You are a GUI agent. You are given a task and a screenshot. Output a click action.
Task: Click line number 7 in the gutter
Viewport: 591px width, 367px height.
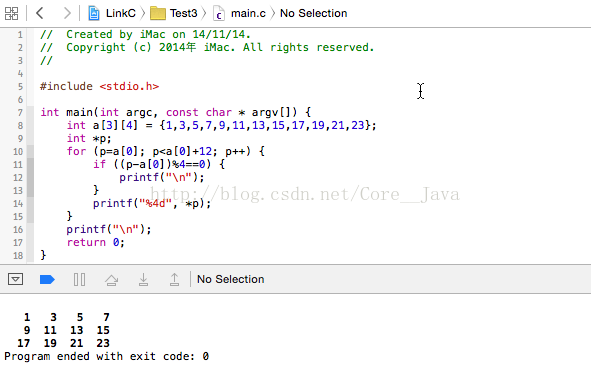[20, 113]
